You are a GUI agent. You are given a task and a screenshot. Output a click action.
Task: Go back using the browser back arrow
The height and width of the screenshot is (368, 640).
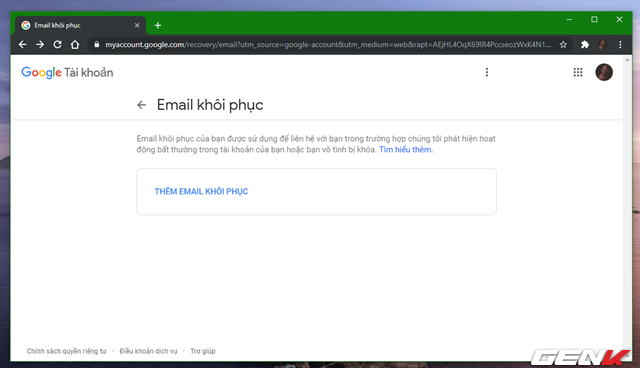point(22,44)
